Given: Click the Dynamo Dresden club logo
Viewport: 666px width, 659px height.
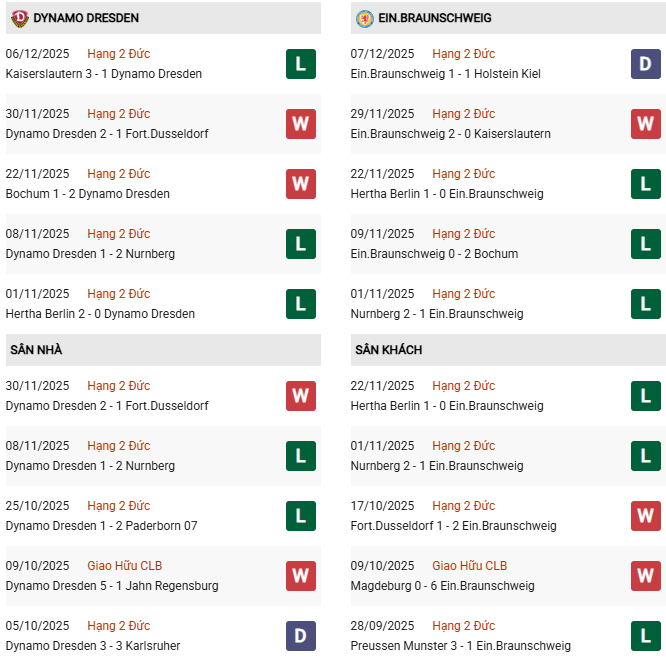Looking at the screenshot, I should 19,18.
